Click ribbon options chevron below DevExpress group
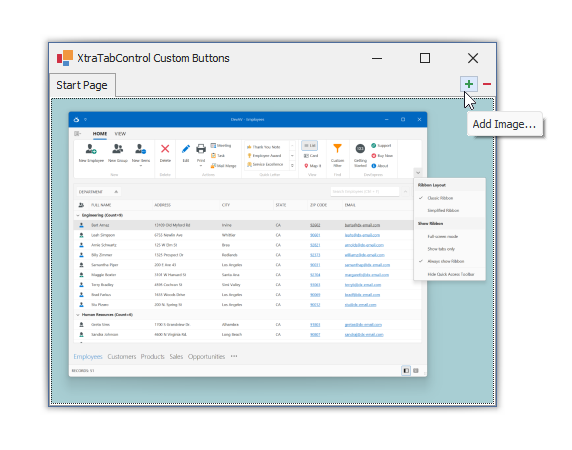 [x=418, y=172]
